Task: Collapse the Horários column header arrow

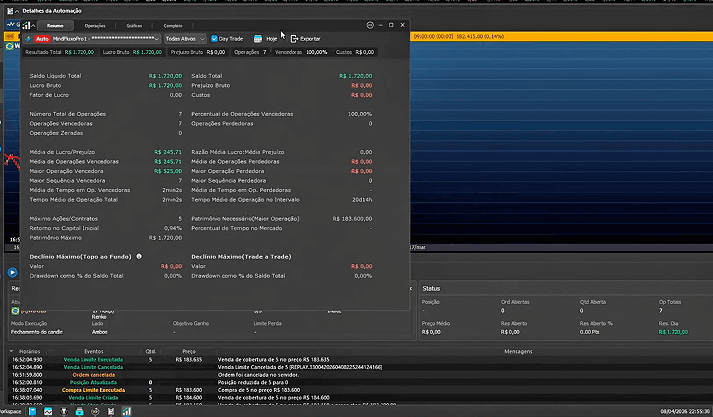Action: pos(11,351)
